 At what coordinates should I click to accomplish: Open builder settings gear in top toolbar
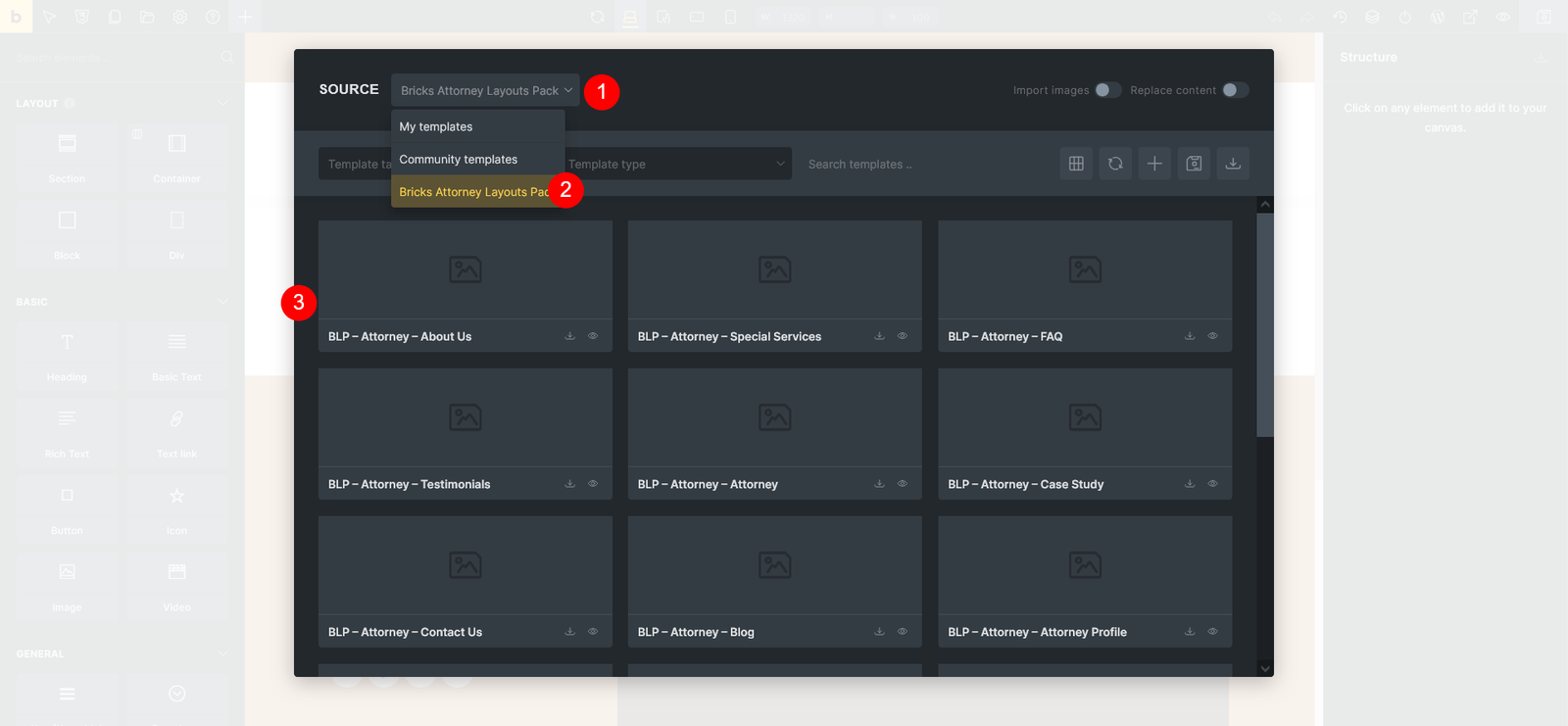179,17
